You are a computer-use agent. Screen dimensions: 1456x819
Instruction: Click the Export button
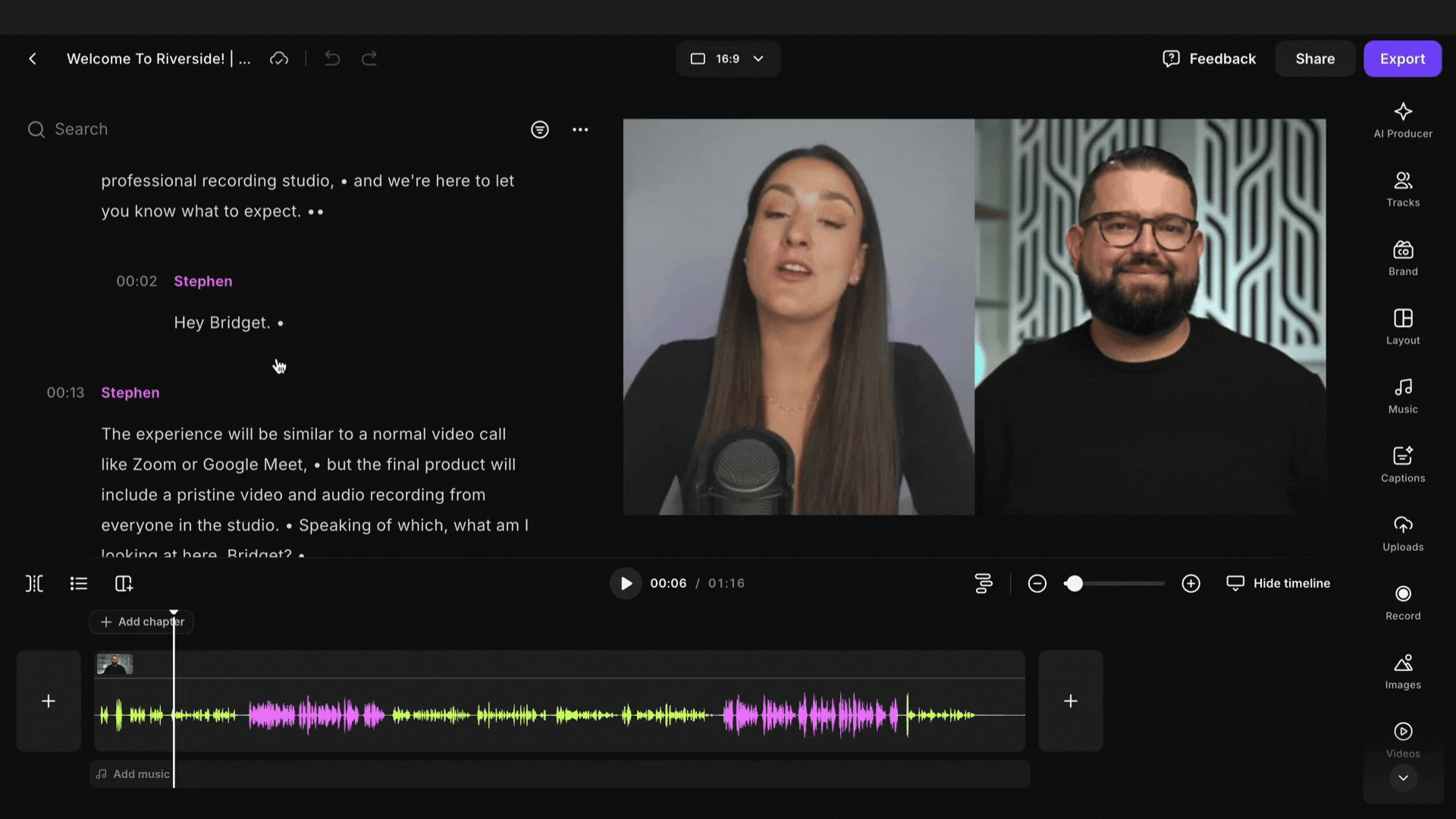1402,58
